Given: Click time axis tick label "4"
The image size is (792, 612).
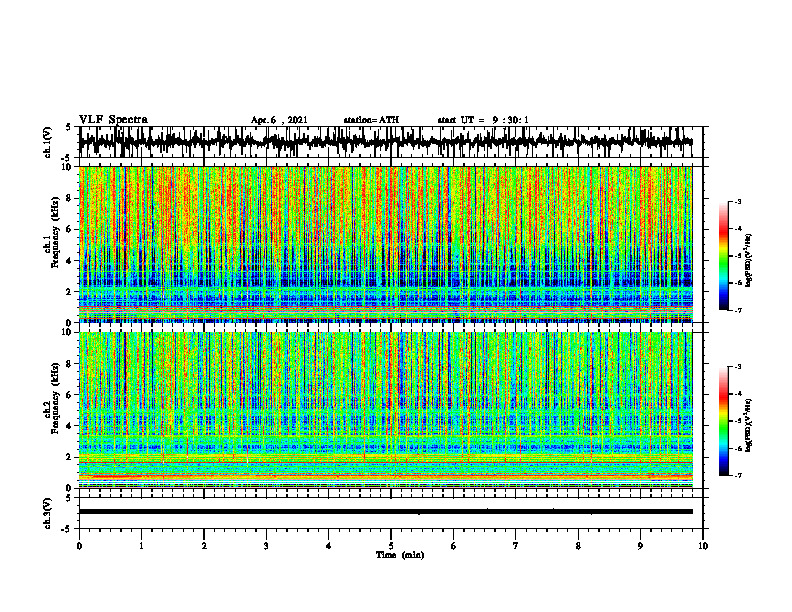Looking at the screenshot, I should [329, 546].
